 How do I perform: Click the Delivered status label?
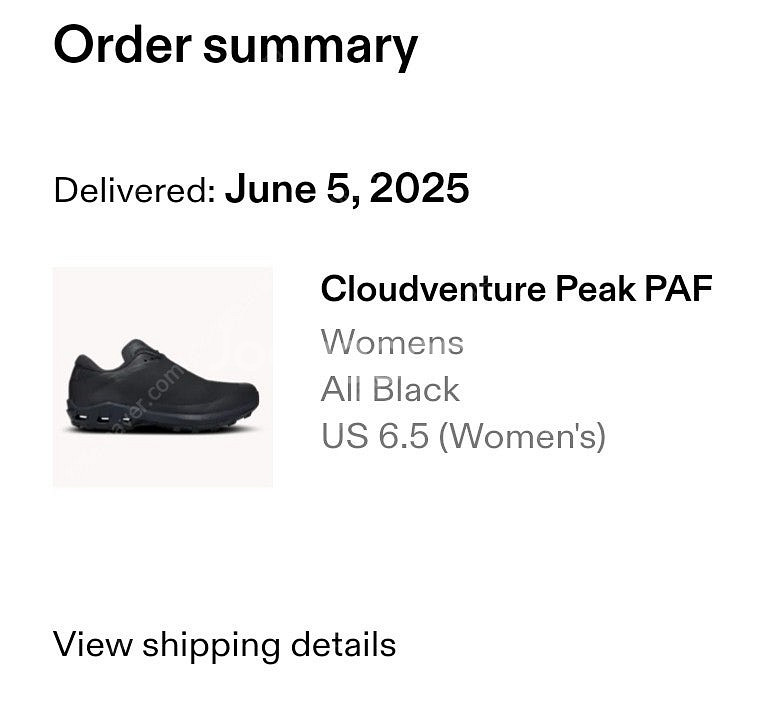coord(134,190)
